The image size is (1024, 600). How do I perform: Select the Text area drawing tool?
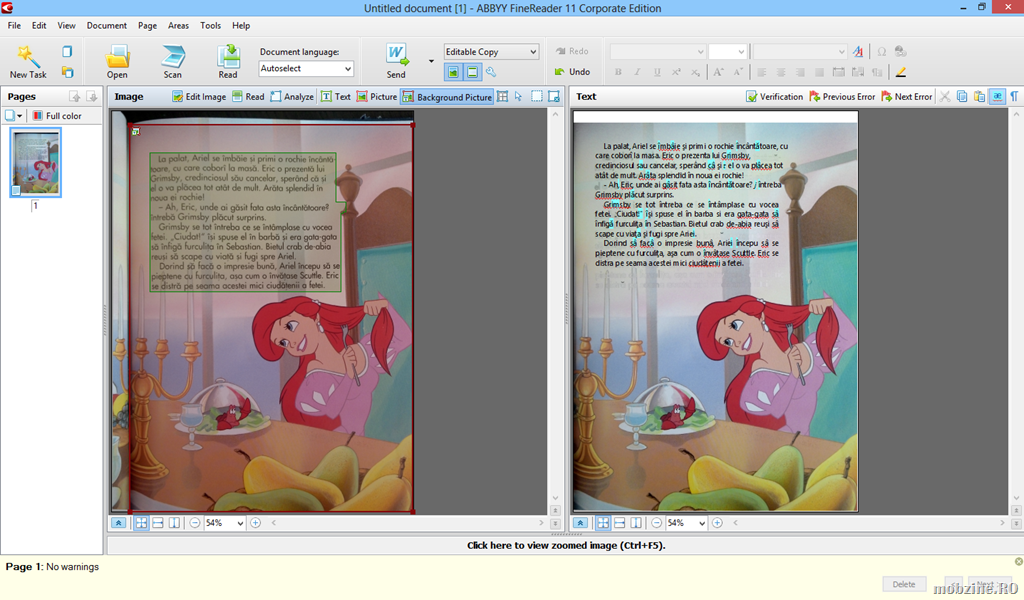pyautogui.click(x=336, y=97)
